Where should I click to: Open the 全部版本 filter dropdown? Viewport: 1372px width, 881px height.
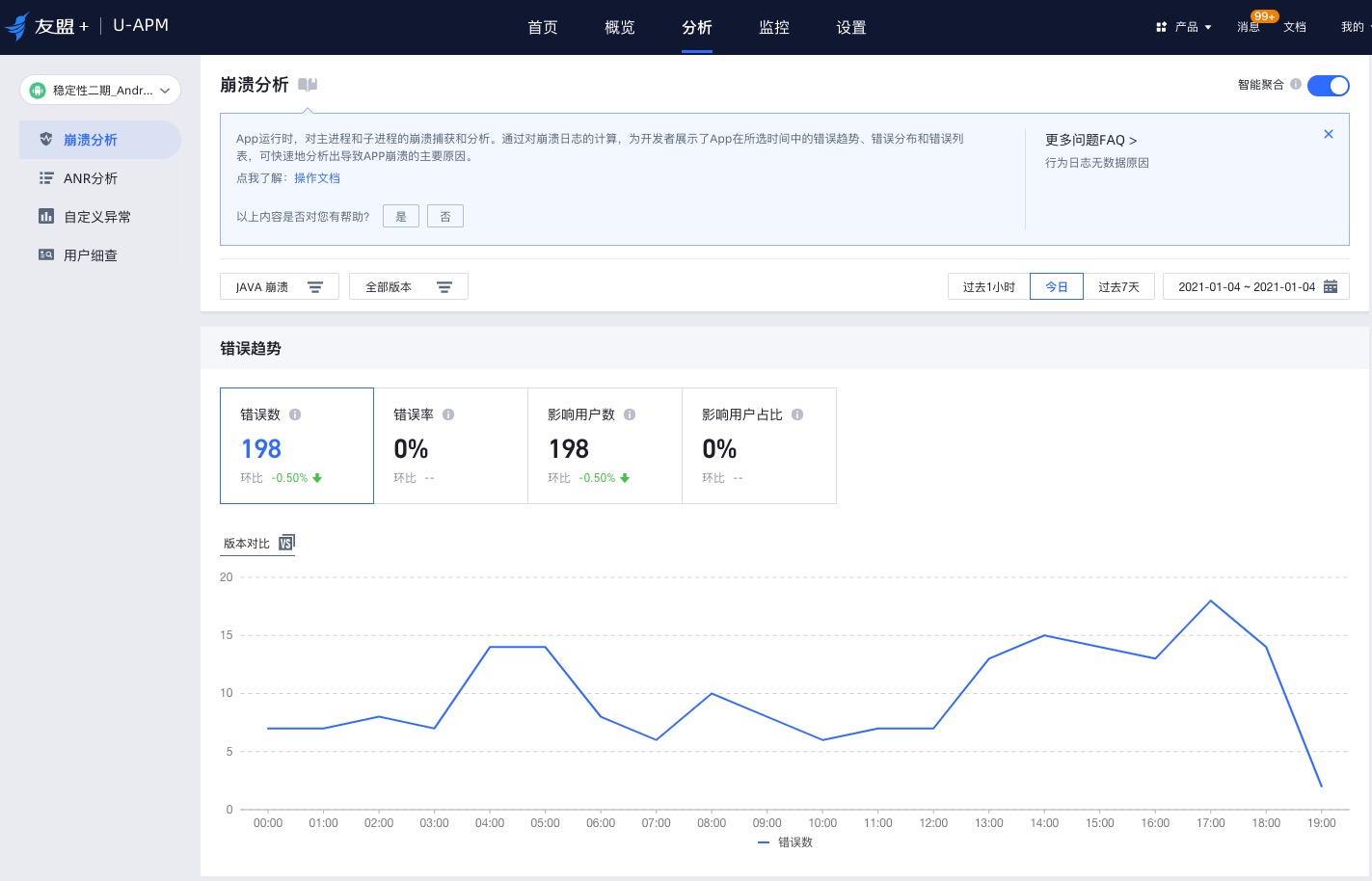409,286
